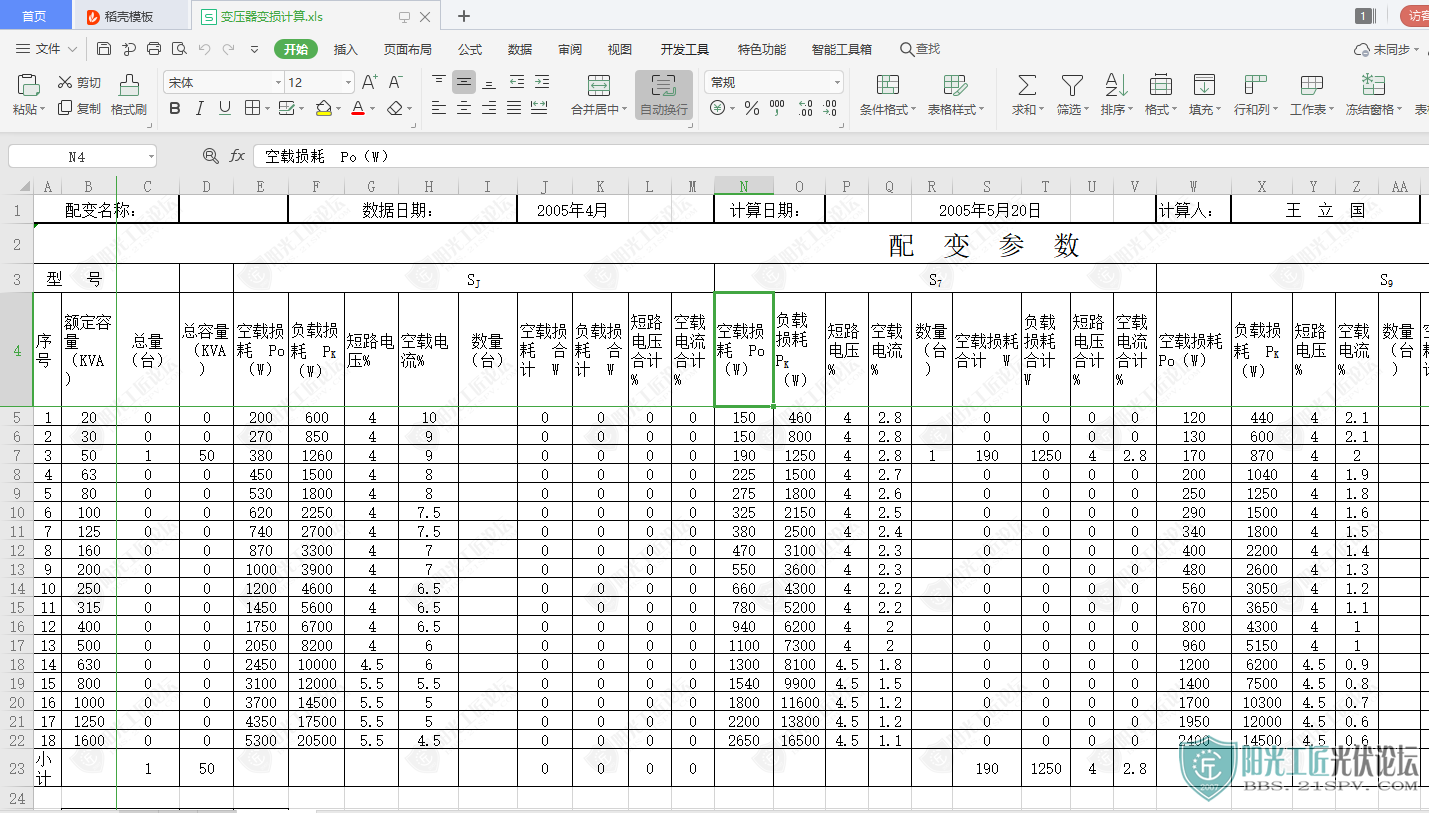Toggle Bold formatting

(x=175, y=108)
